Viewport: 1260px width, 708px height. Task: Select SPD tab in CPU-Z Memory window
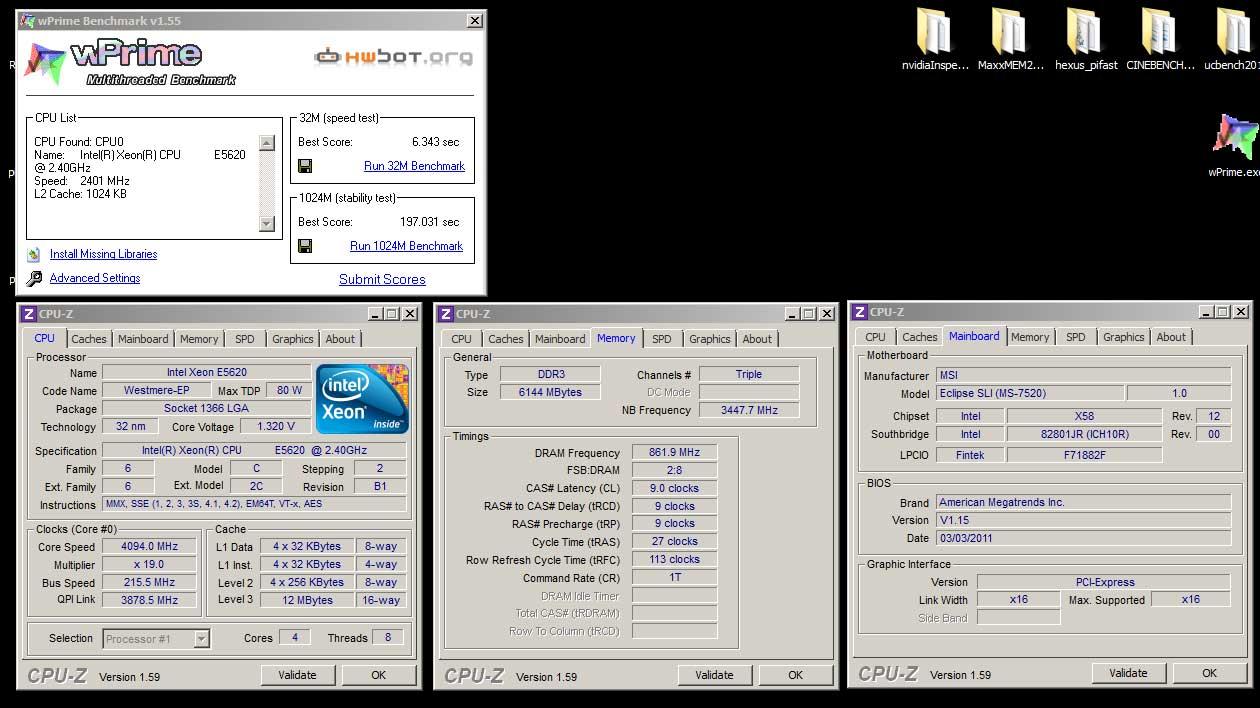coord(662,339)
